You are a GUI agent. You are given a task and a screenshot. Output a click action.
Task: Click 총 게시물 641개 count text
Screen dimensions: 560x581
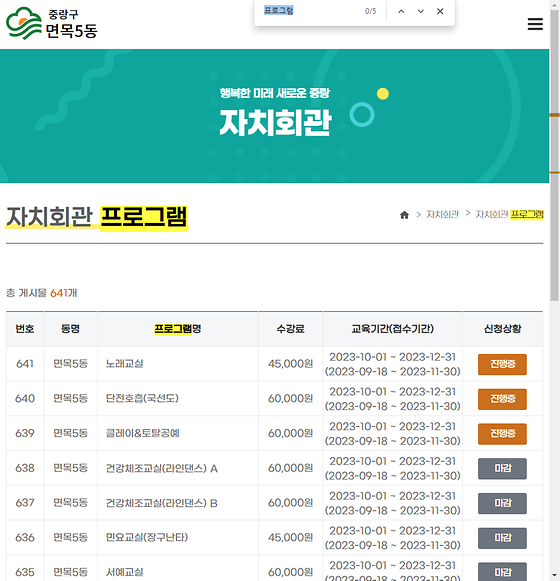[x=42, y=293]
